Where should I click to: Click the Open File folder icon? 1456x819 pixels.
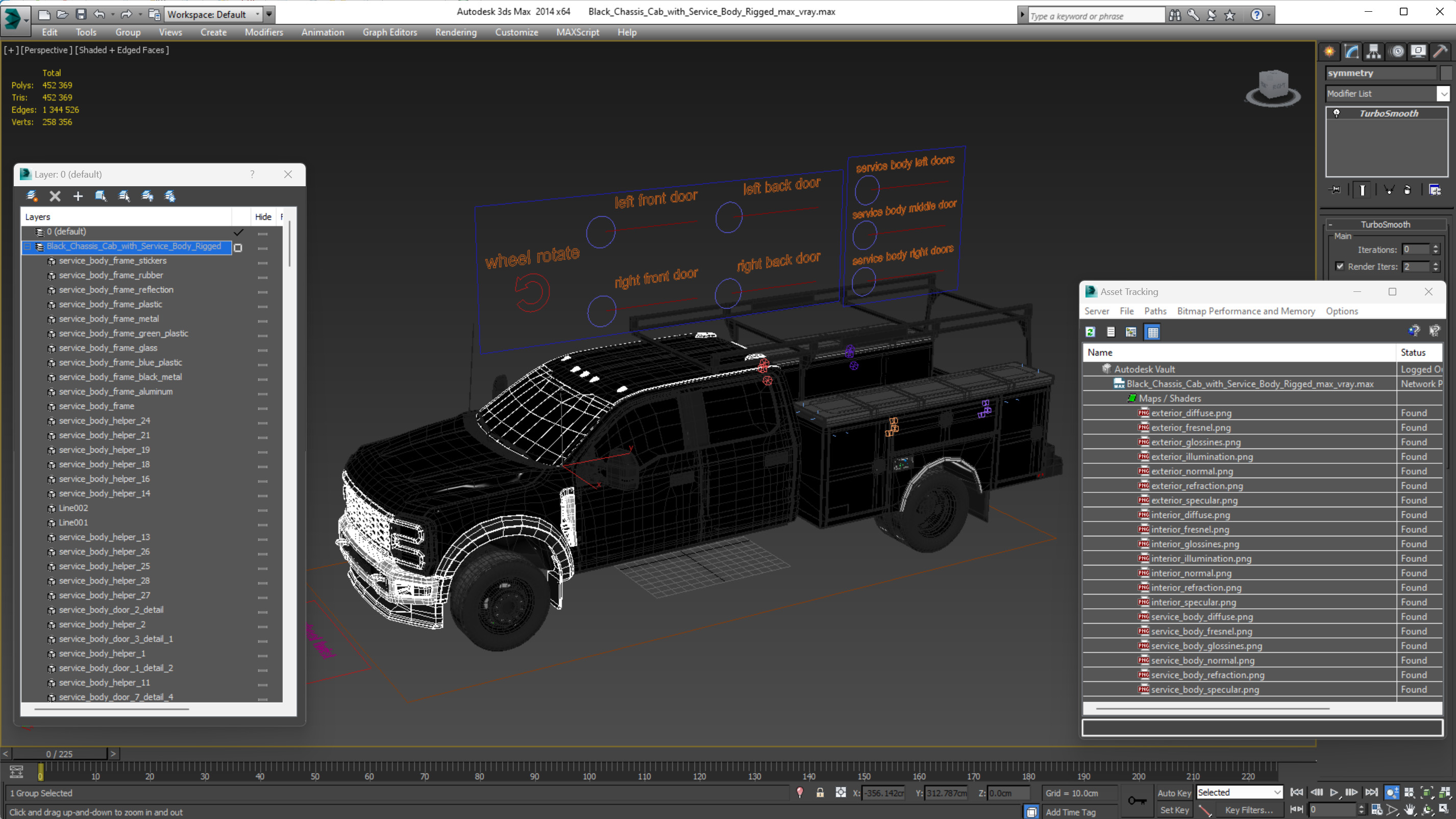[x=62, y=14]
